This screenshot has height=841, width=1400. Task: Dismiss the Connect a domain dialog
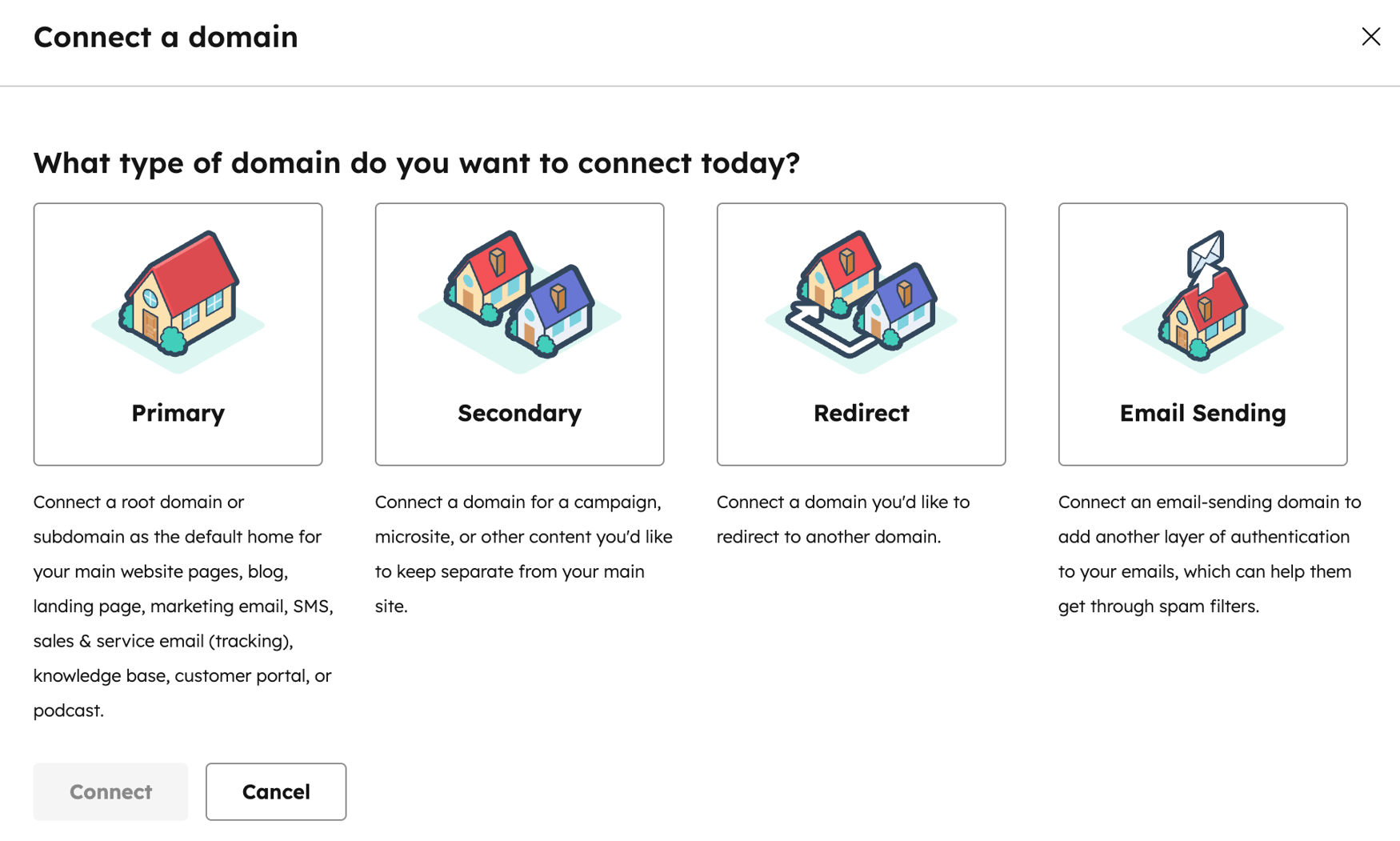1371,37
